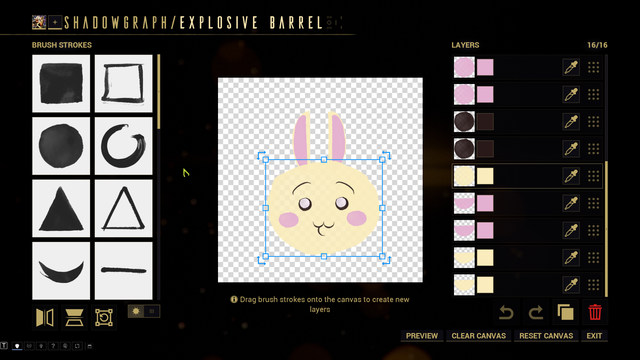
Task: Select the seventh layer's pink half-circle thumbnail
Action: point(464,231)
